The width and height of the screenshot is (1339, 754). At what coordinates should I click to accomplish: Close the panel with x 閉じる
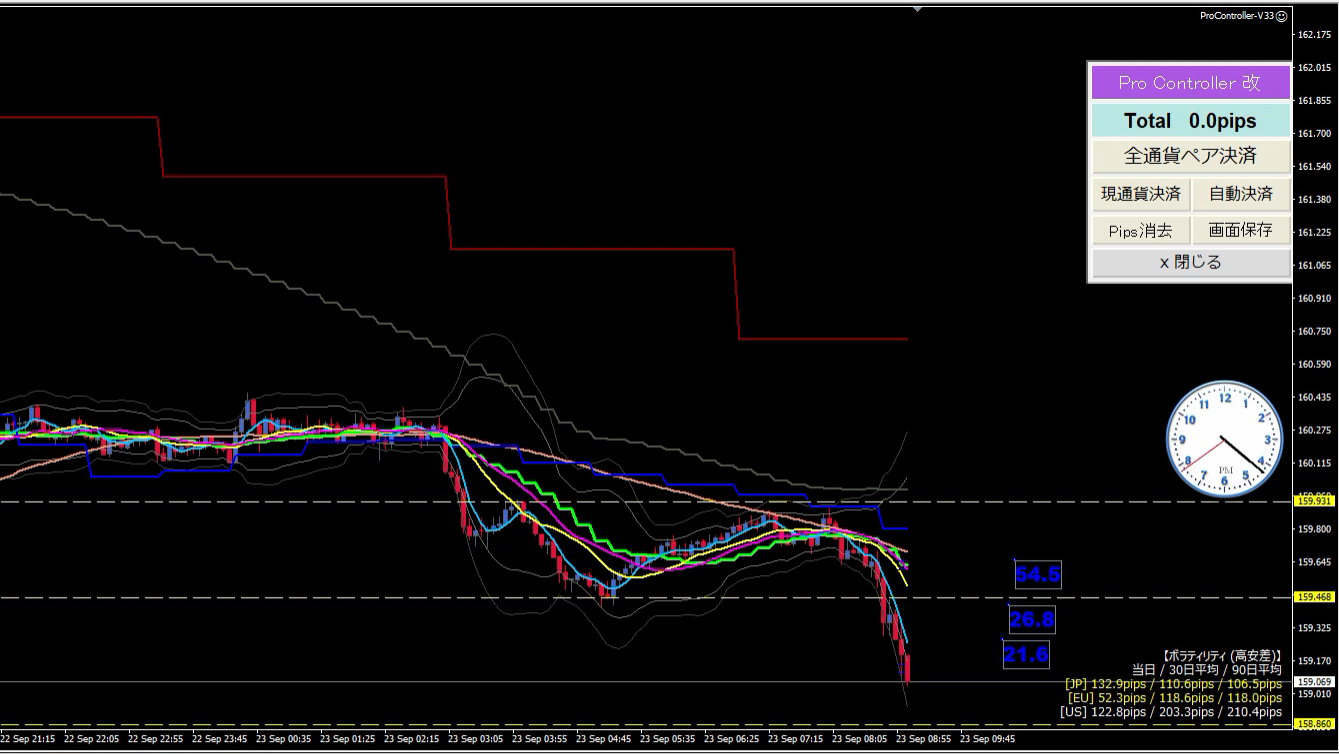[x=1190, y=263]
